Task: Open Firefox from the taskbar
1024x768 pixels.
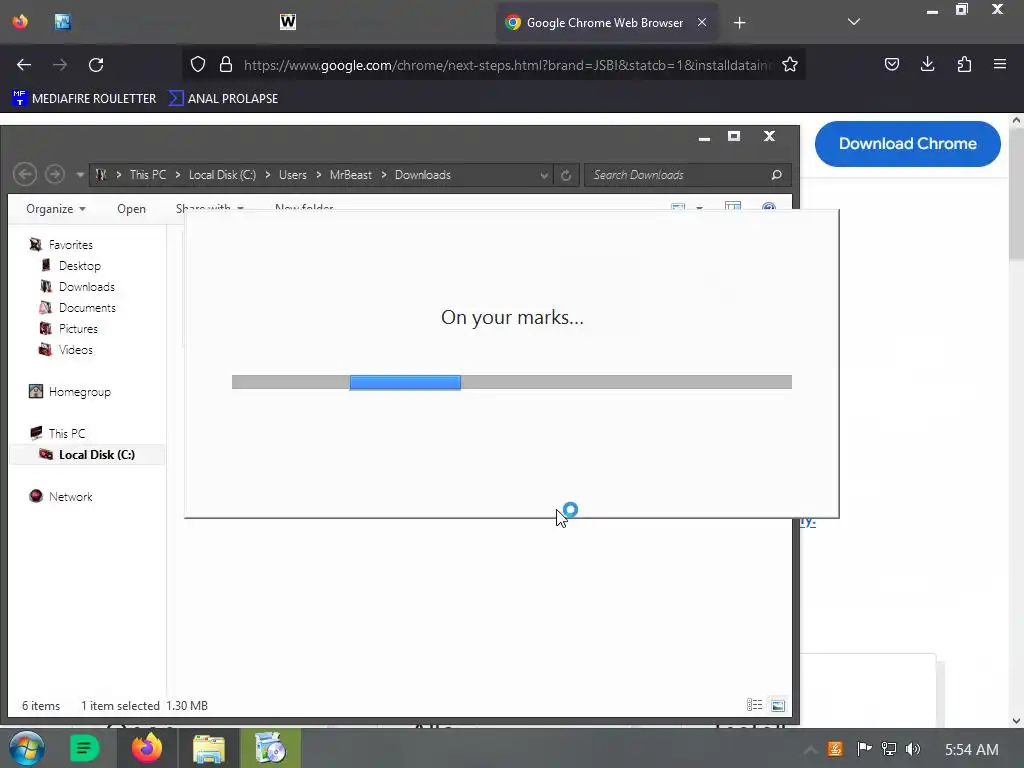Action: pos(147,748)
